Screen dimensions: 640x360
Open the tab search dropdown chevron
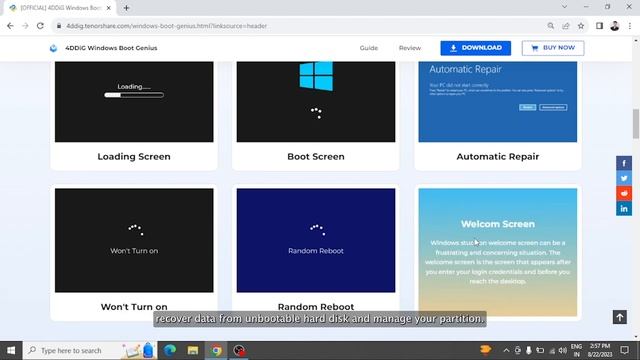(x=564, y=7)
